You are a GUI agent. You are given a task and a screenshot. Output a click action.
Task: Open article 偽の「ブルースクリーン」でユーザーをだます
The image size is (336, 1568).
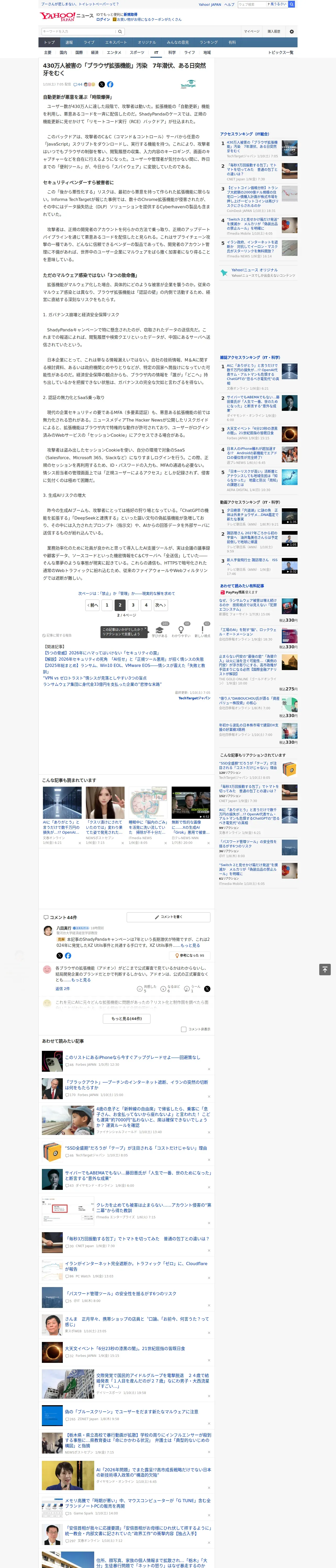[x=131, y=1411]
